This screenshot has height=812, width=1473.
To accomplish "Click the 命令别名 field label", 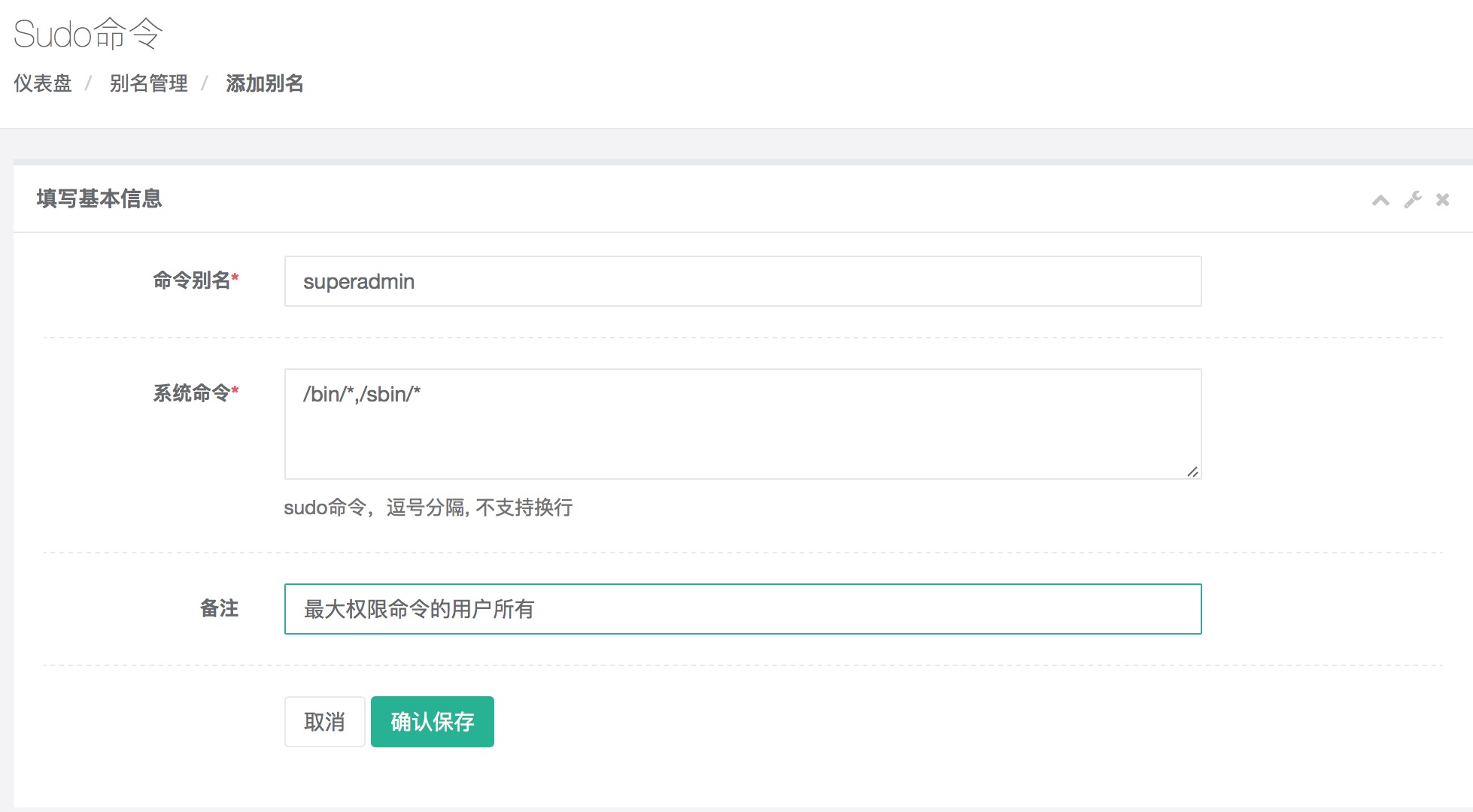I will (x=191, y=280).
